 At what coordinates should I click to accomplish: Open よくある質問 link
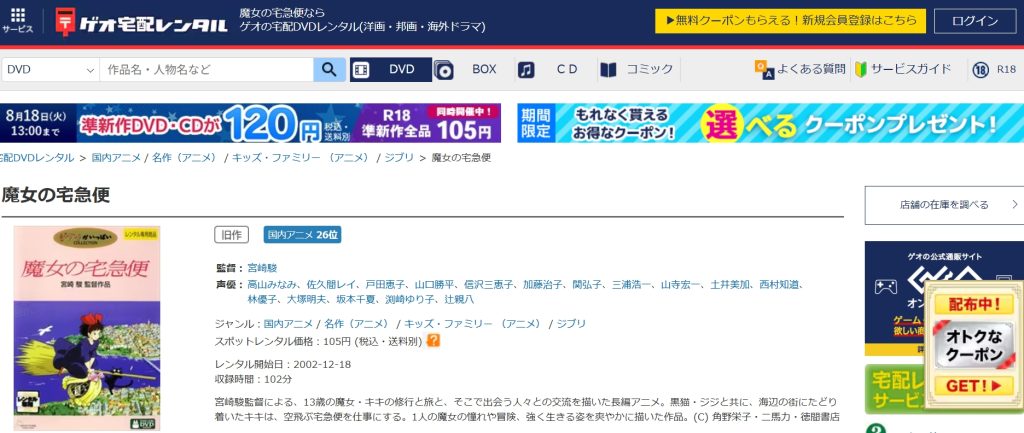[x=812, y=69]
